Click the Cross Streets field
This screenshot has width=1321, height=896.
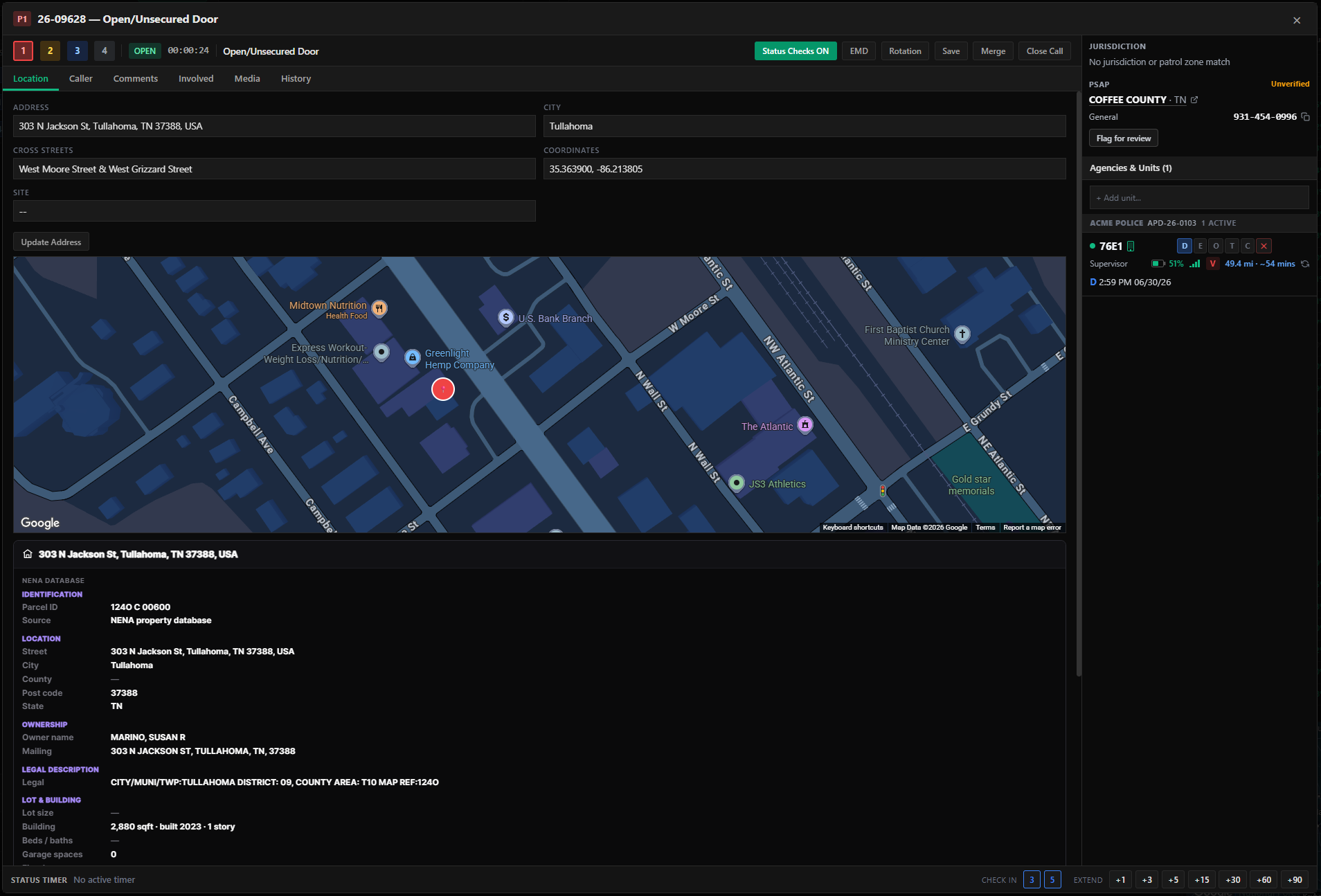click(274, 169)
